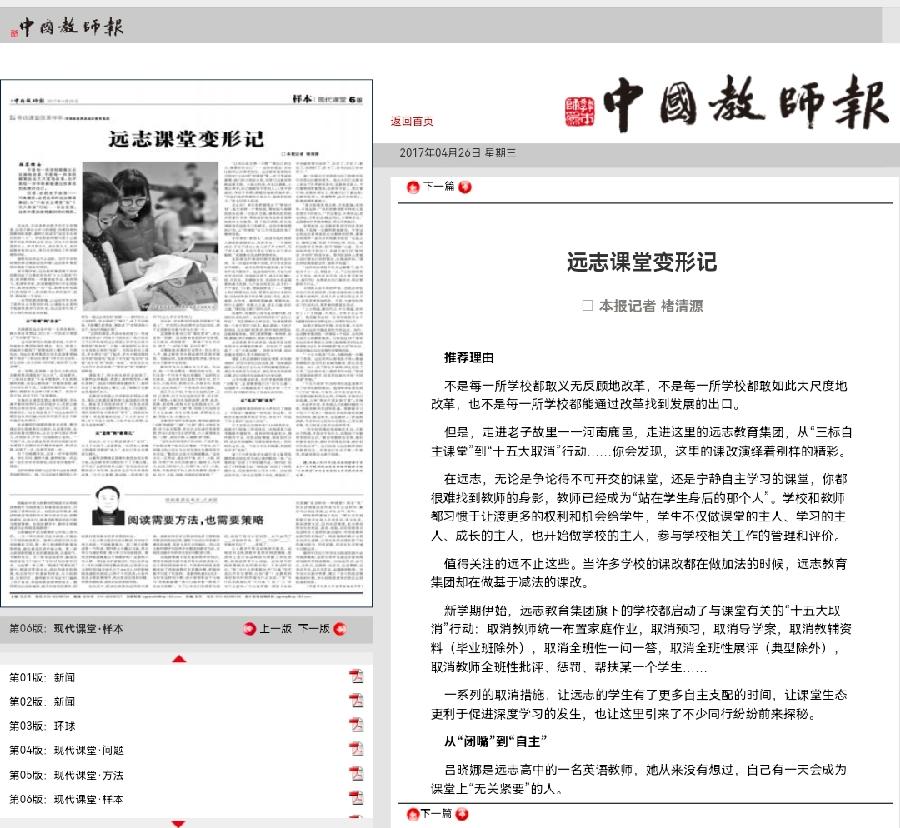The image size is (900, 828).
Task: Click the portrait photo in page thumbnail
Action: (108, 506)
